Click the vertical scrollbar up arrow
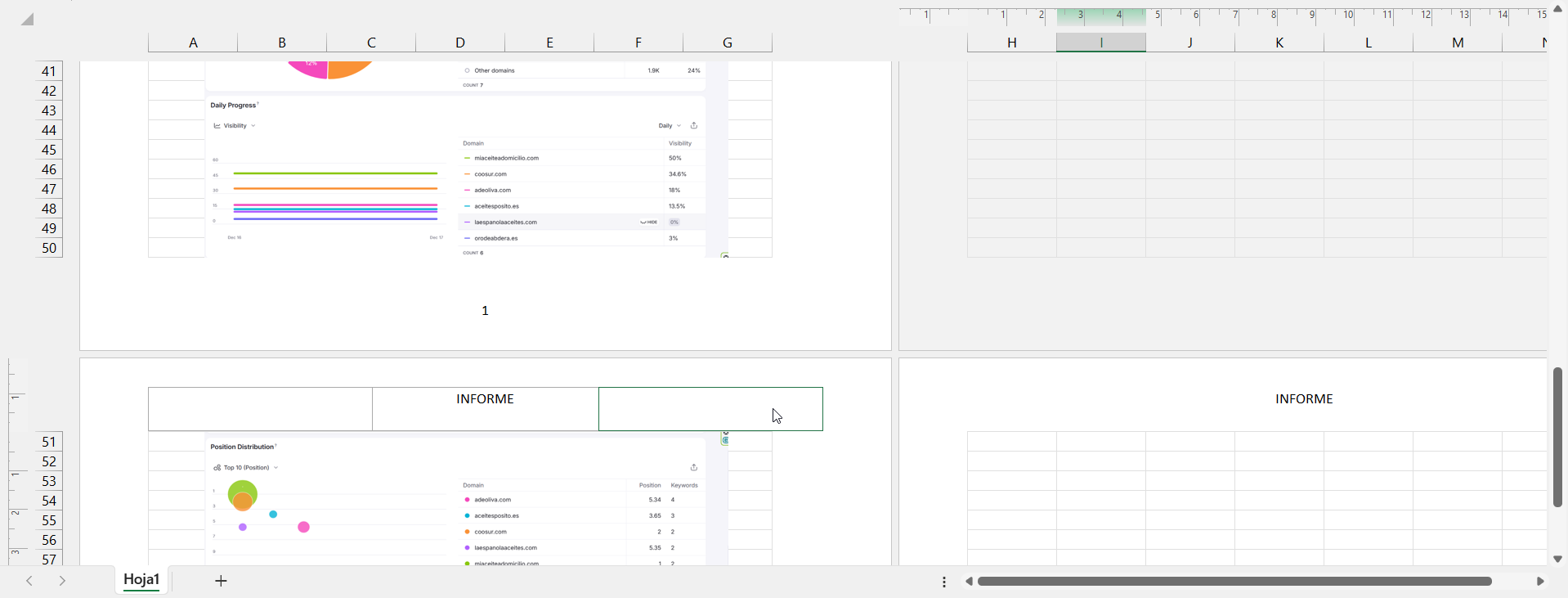The height and width of the screenshot is (598, 1568). [x=1557, y=9]
